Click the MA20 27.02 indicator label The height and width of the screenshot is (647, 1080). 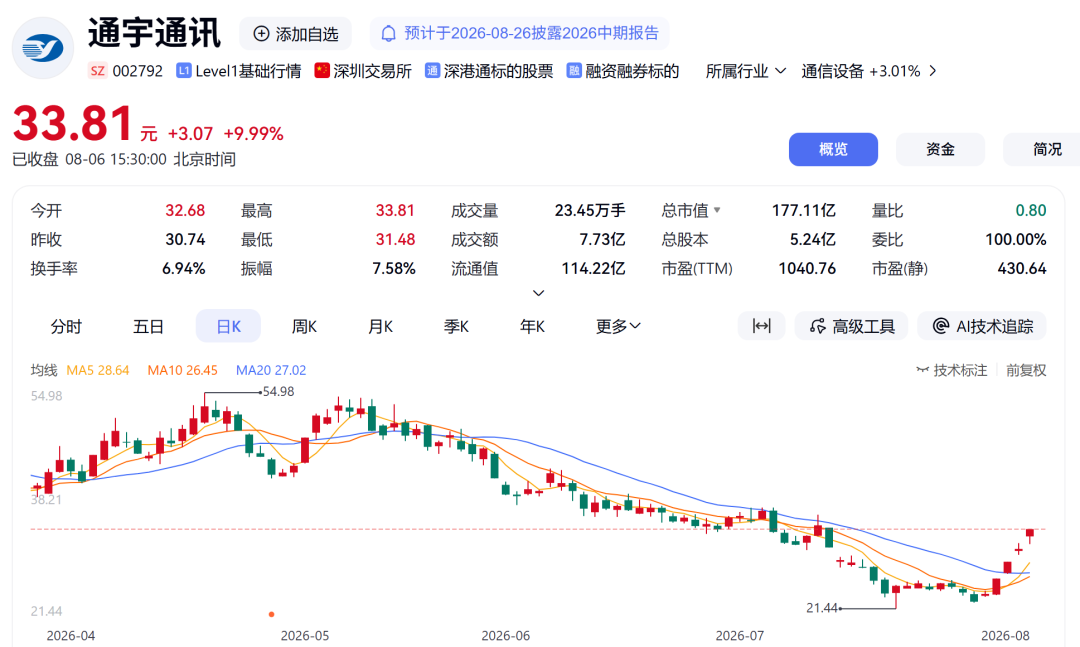(x=271, y=370)
